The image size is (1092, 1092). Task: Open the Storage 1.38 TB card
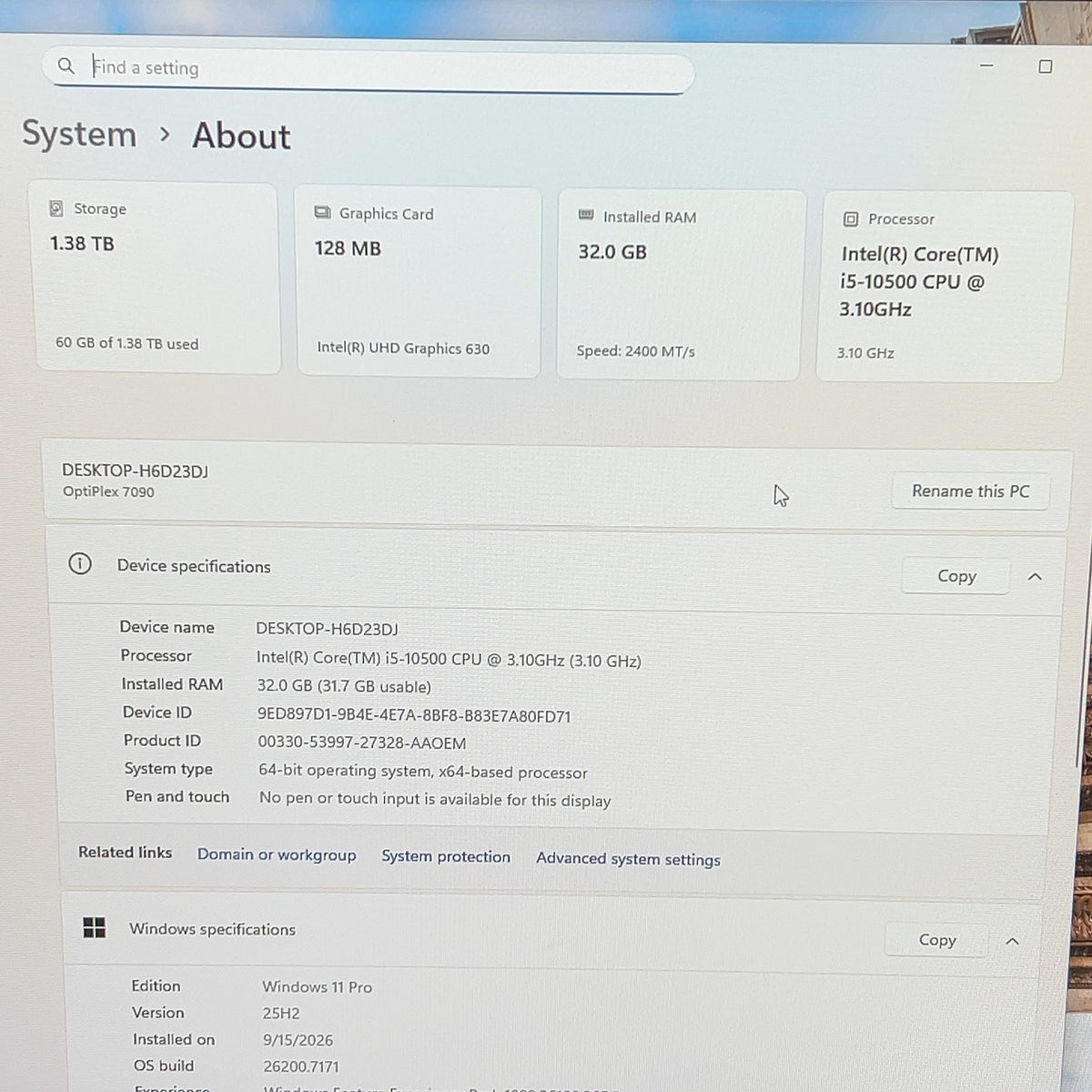tap(157, 278)
